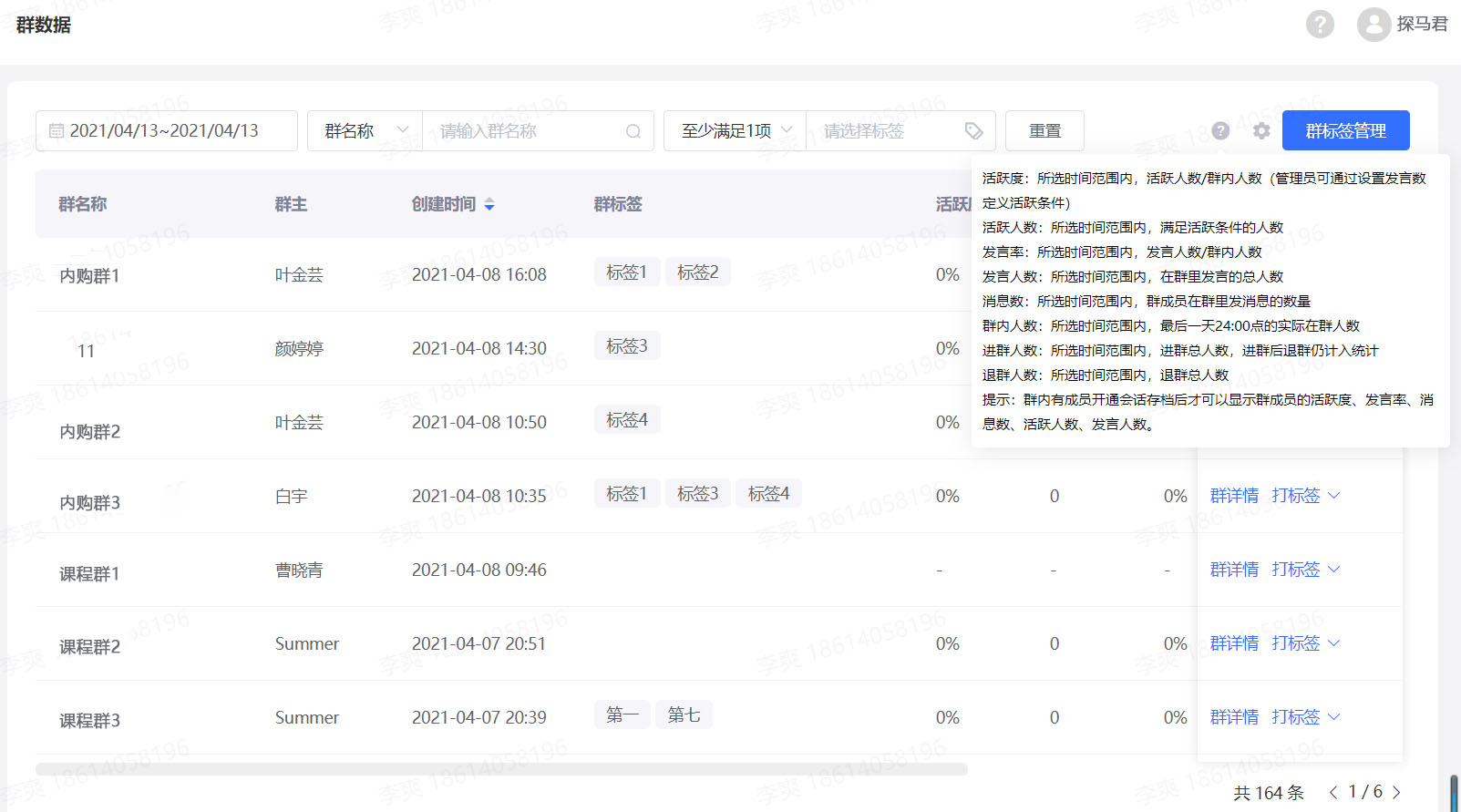Click owner name 颜婷婷
Viewport: 1461px width, 812px height.
pyautogui.click(x=299, y=349)
